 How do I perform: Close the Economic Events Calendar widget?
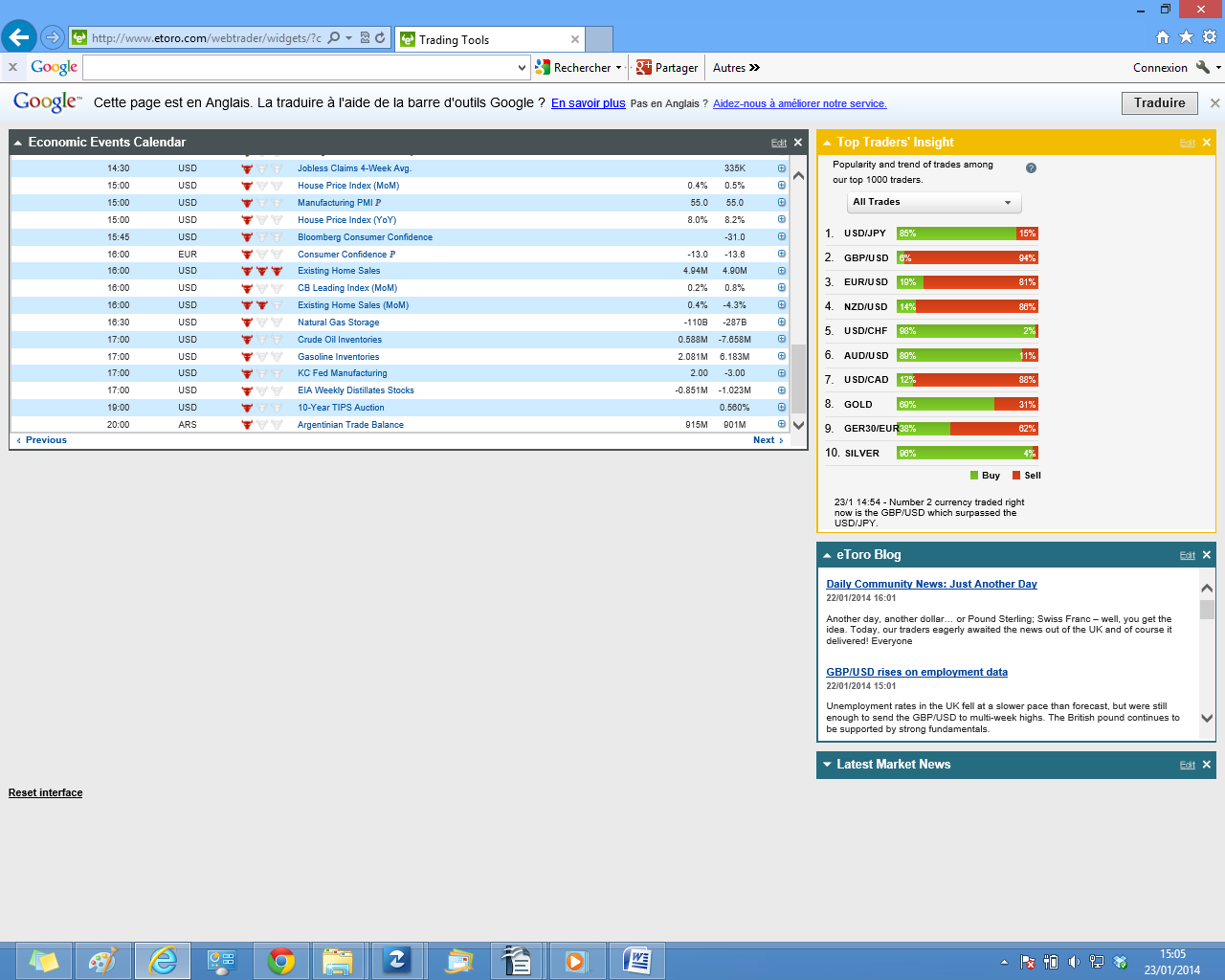798,143
